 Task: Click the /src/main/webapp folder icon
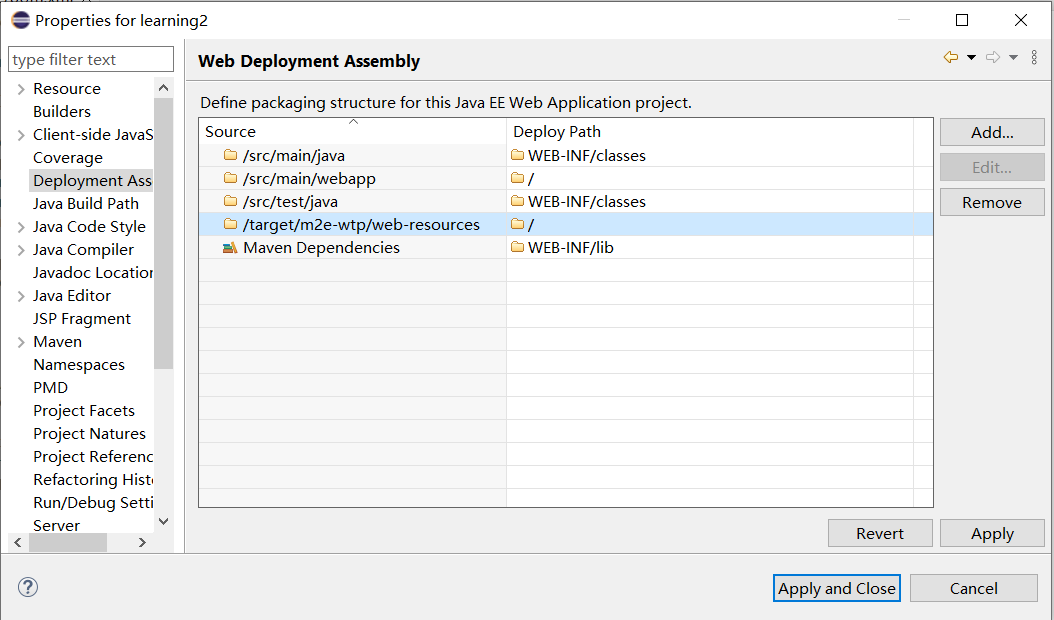click(230, 179)
